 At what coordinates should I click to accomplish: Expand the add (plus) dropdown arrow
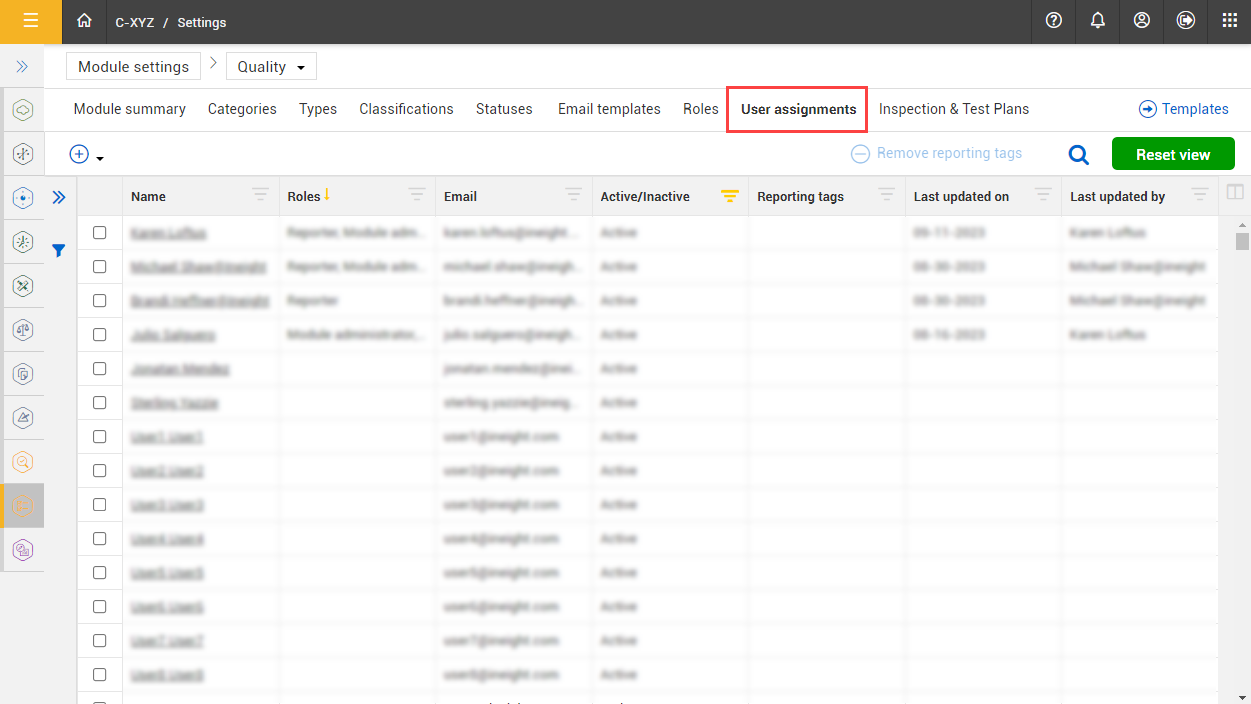pyautogui.click(x=100, y=158)
